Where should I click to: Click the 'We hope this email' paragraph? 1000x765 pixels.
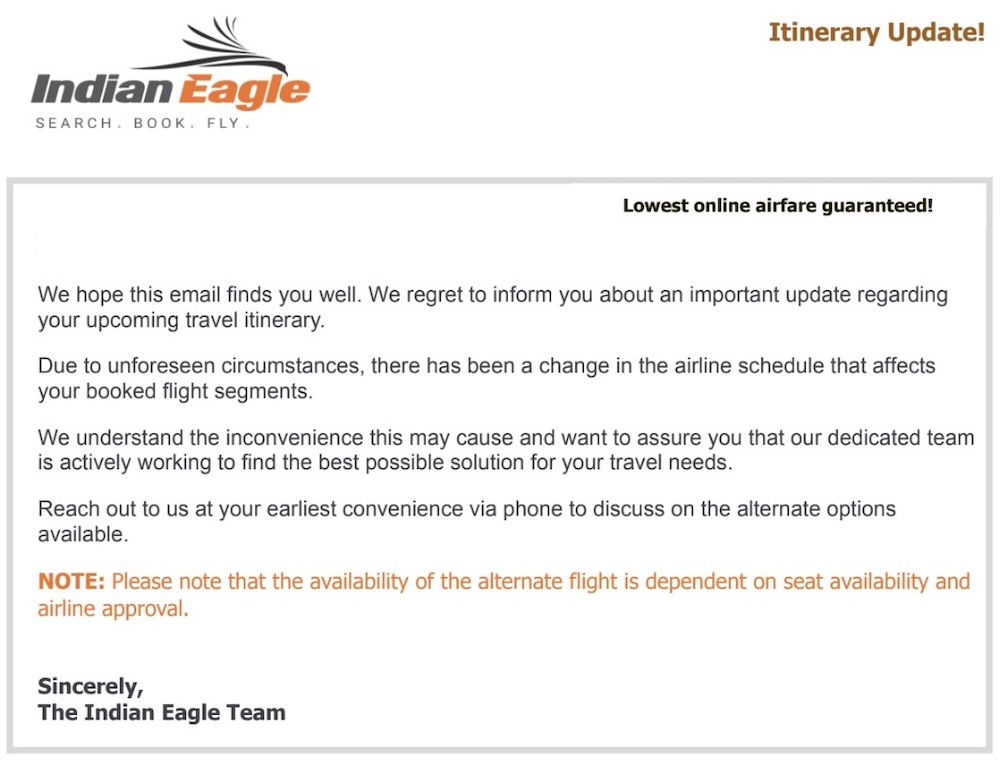492,307
